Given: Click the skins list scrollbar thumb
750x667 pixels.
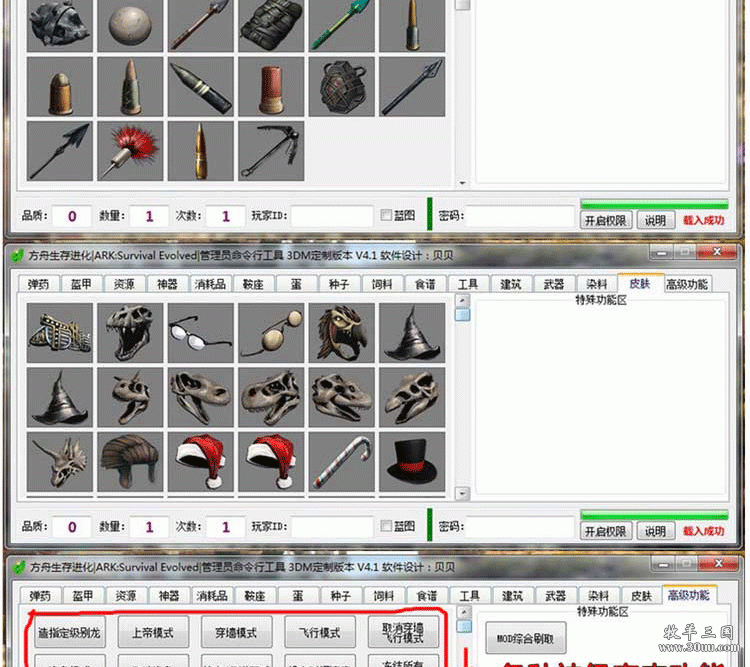Looking at the screenshot, I should pyautogui.click(x=462, y=314).
